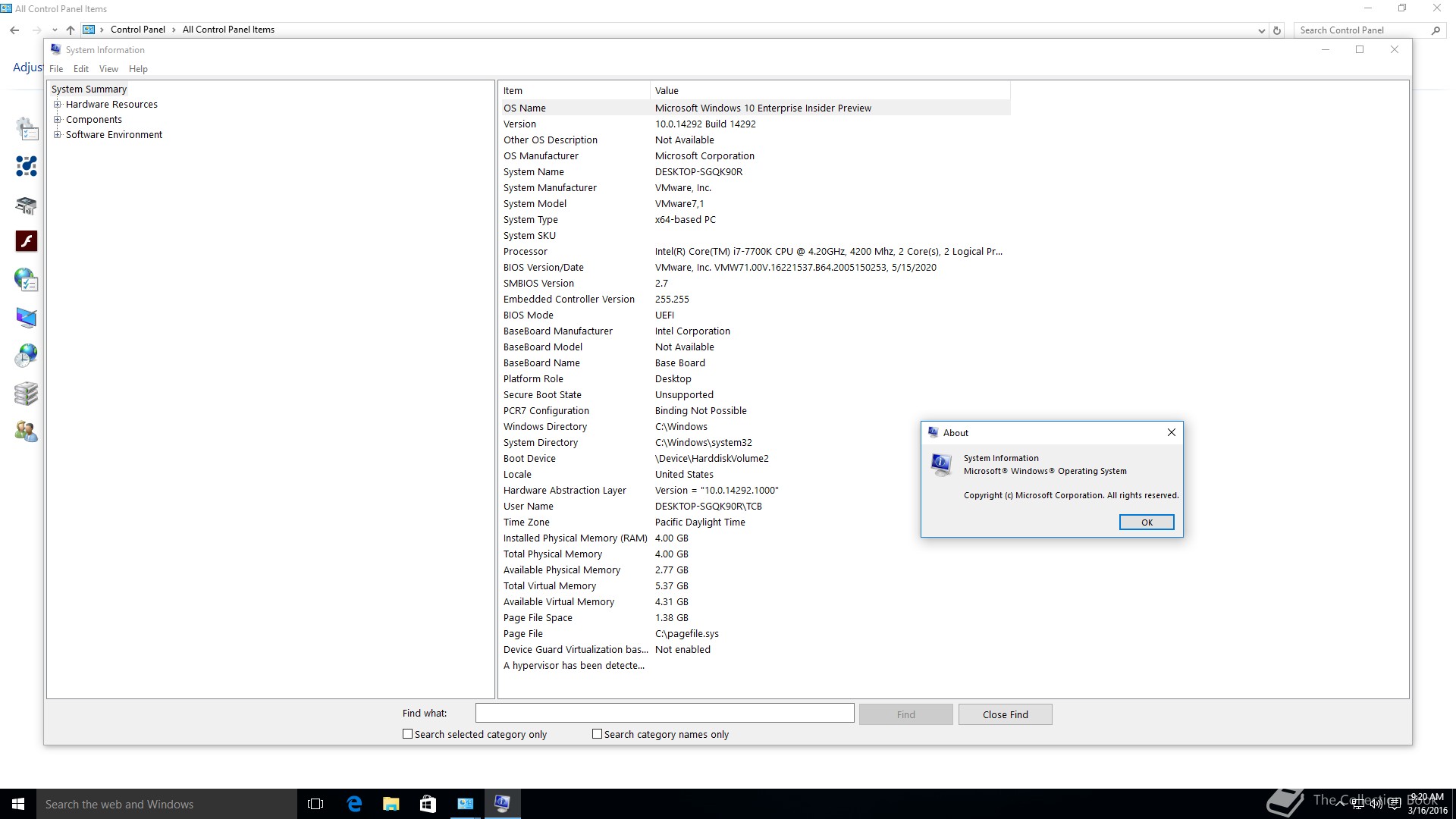This screenshot has height=819, width=1456.
Task: Enable Search selected category only
Action: coord(407,734)
